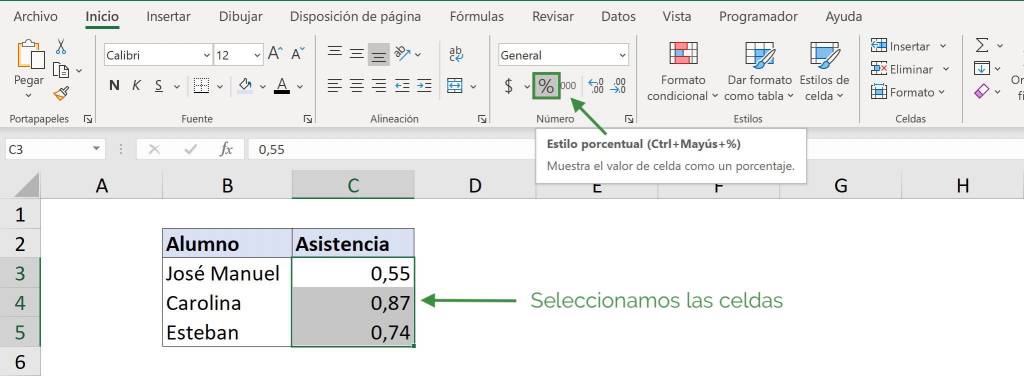The width and height of the screenshot is (1024, 376).
Task: Center text horizontally in cell
Action: click(357, 86)
